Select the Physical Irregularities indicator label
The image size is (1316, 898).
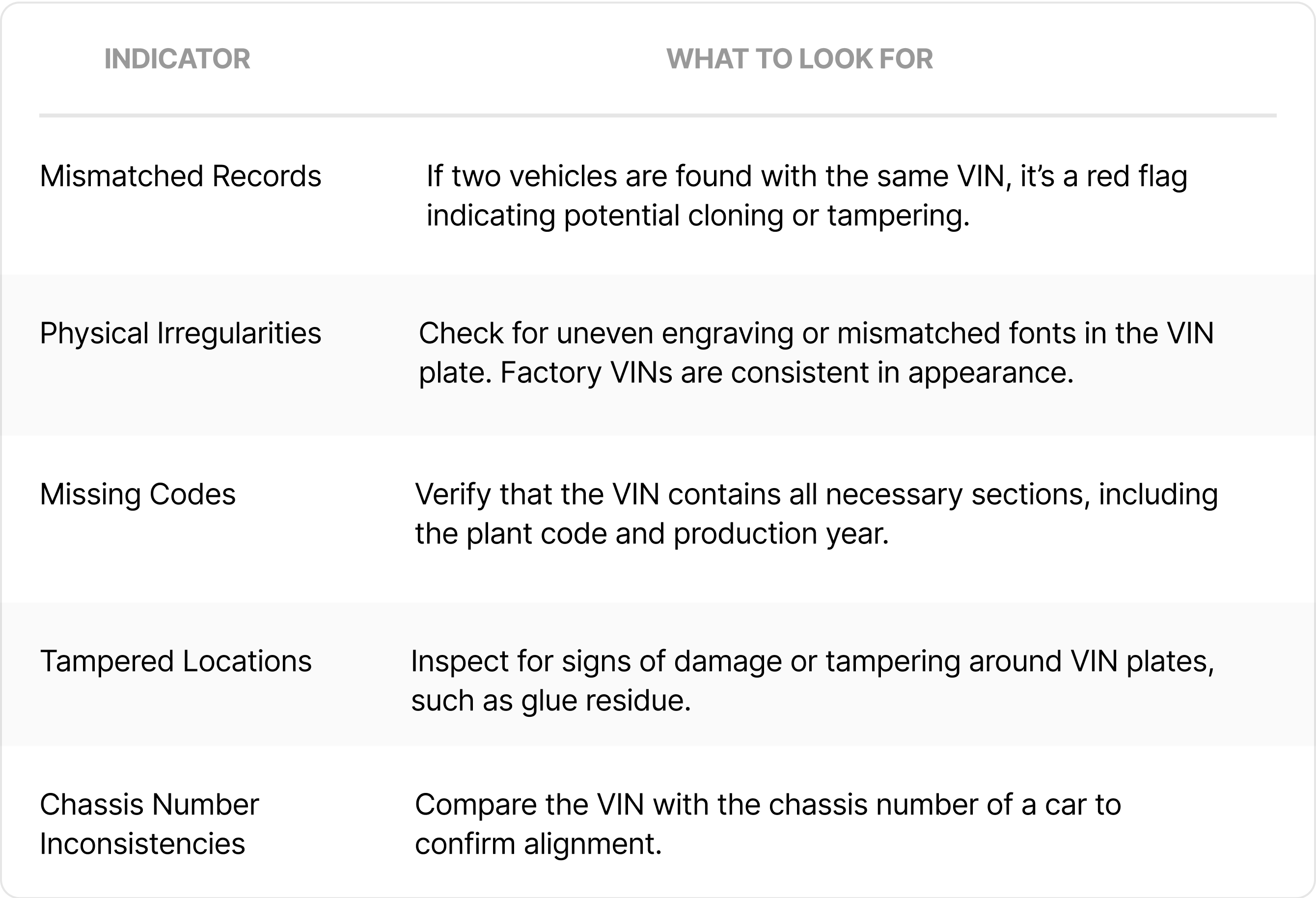tap(180, 333)
